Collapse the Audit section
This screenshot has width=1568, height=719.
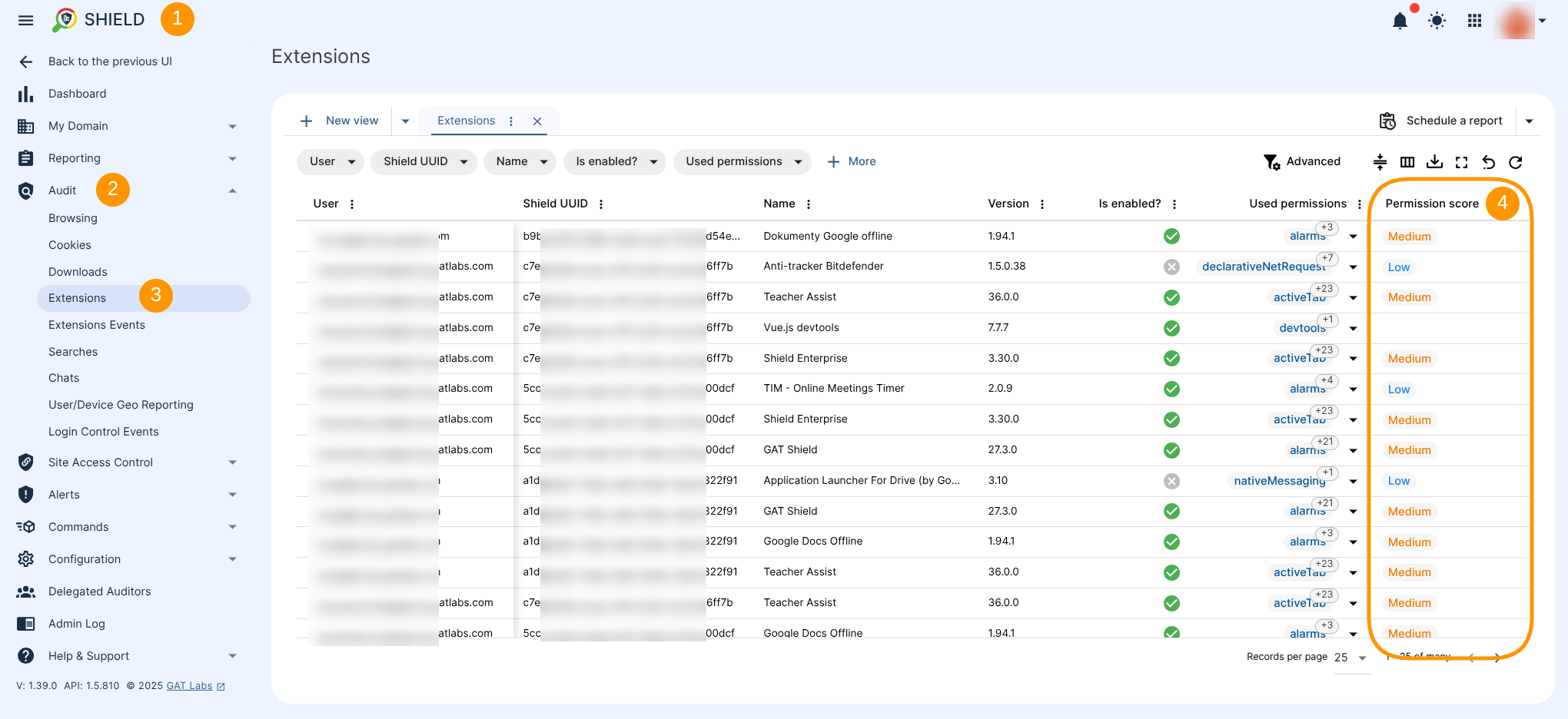coord(232,191)
